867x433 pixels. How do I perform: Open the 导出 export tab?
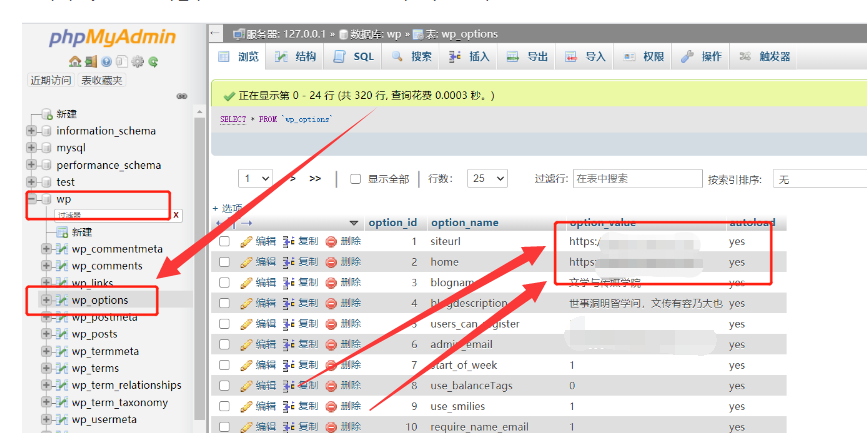tap(528, 56)
